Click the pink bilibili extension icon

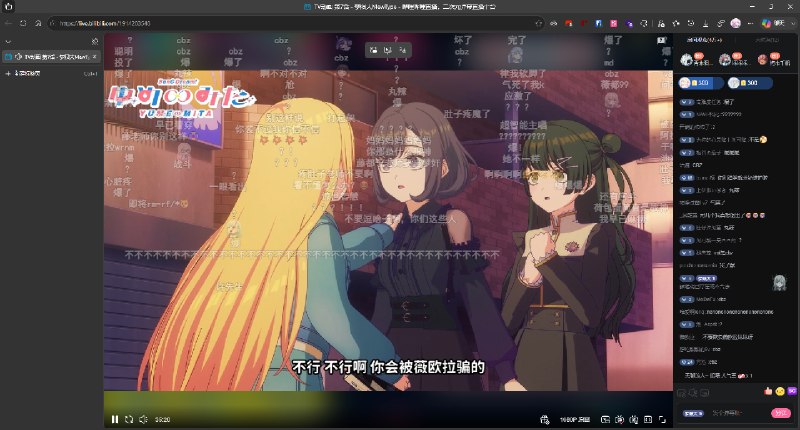[614, 23]
